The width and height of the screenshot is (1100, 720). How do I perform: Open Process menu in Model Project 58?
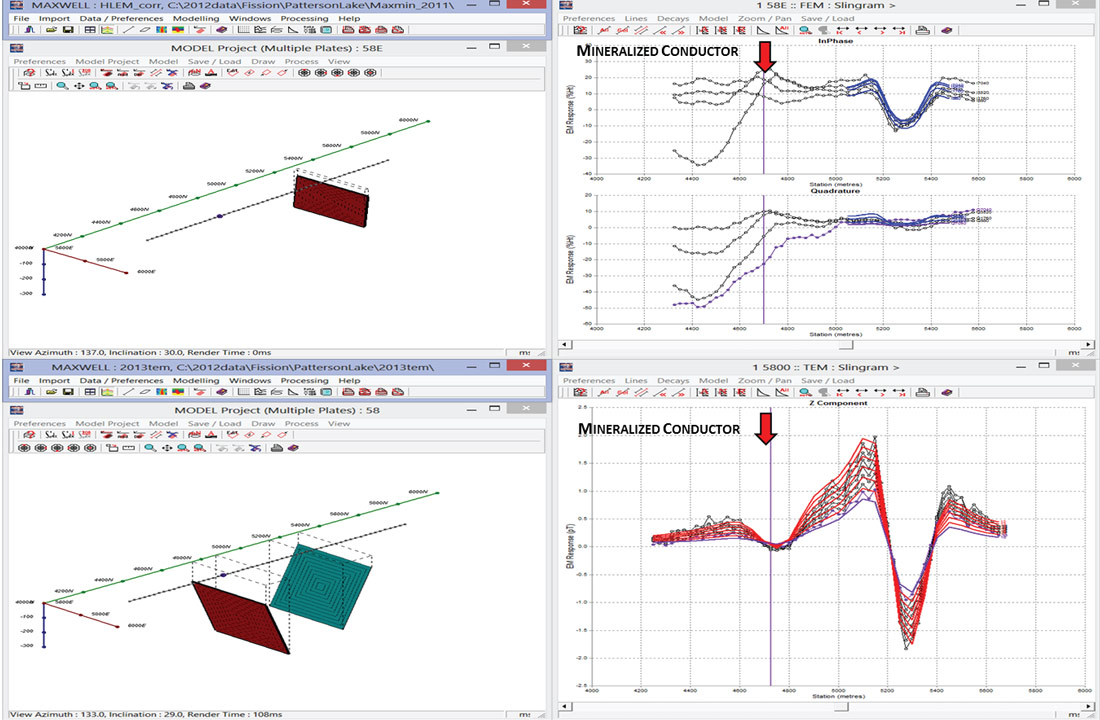pos(301,424)
